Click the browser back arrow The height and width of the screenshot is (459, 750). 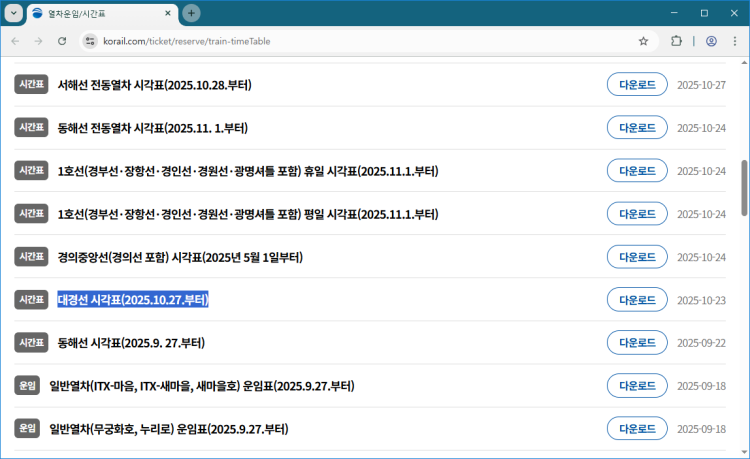[x=15, y=41]
